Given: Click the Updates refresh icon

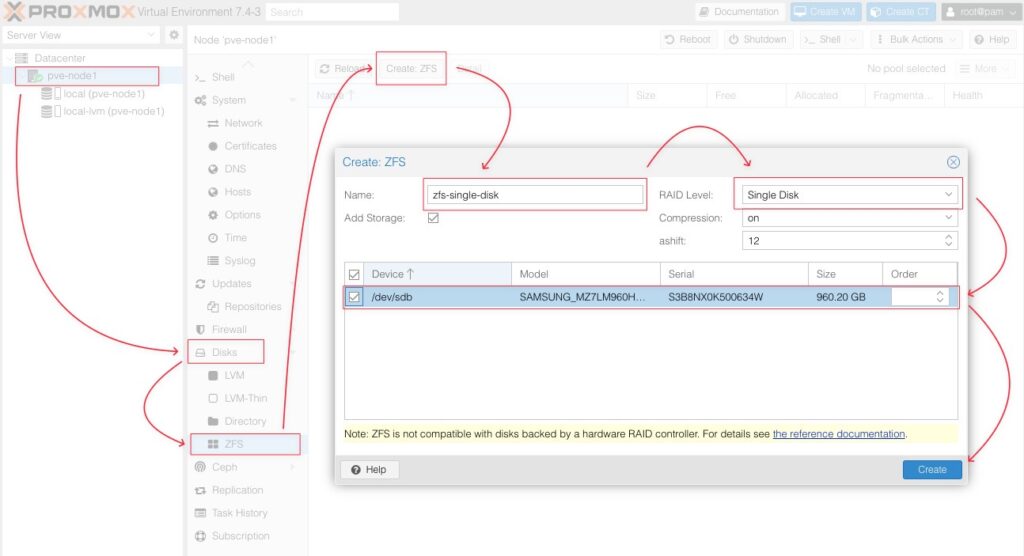Looking at the screenshot, I should tap(200, 284).
